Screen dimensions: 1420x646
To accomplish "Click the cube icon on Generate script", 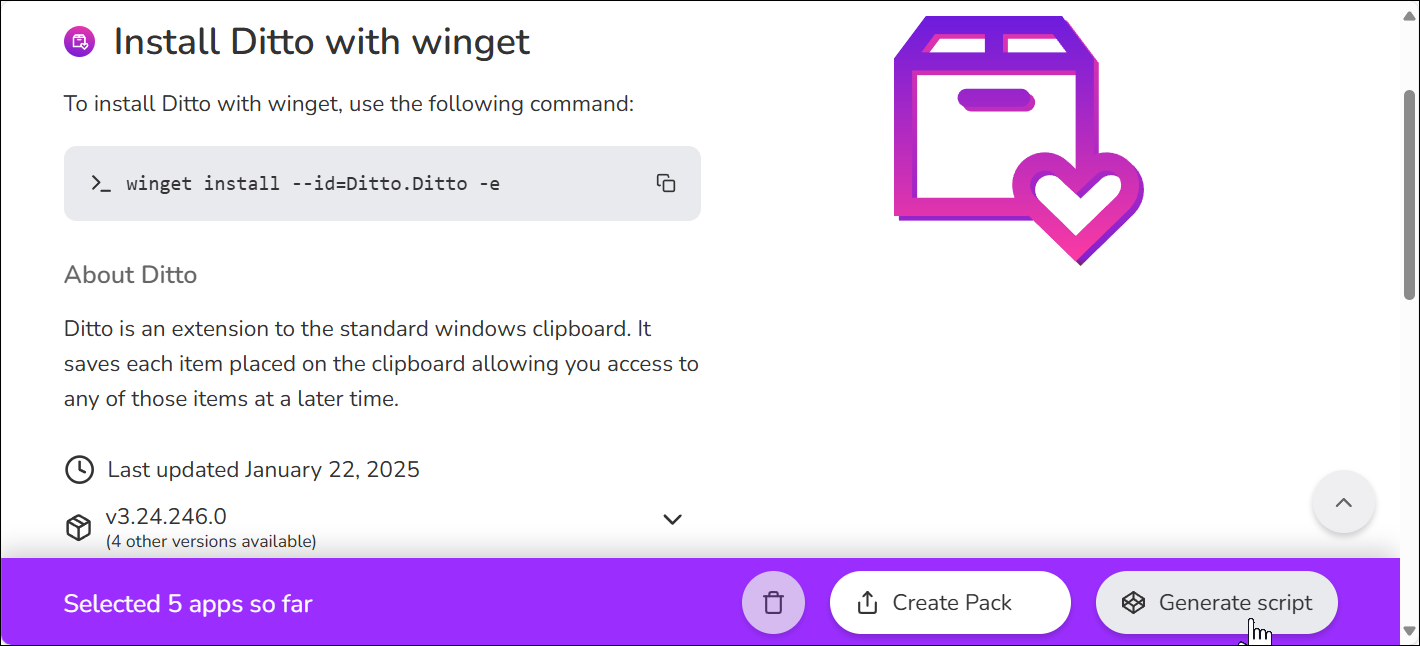I will point(1133,603).
